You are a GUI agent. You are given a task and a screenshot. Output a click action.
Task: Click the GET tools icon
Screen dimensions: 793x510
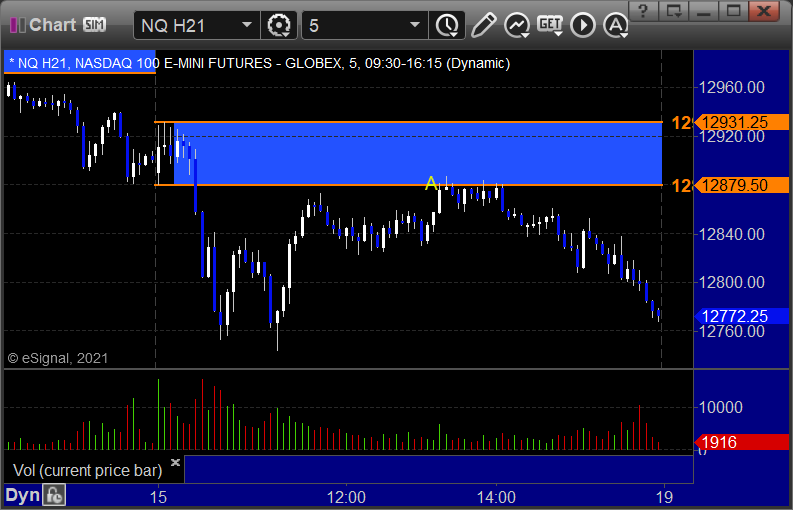pyautogui.click(x=550, y=25)
